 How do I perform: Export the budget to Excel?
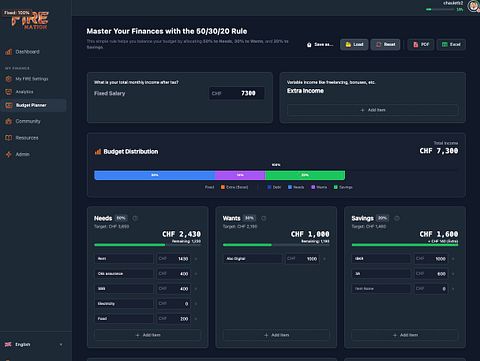(x=451, y=44)
